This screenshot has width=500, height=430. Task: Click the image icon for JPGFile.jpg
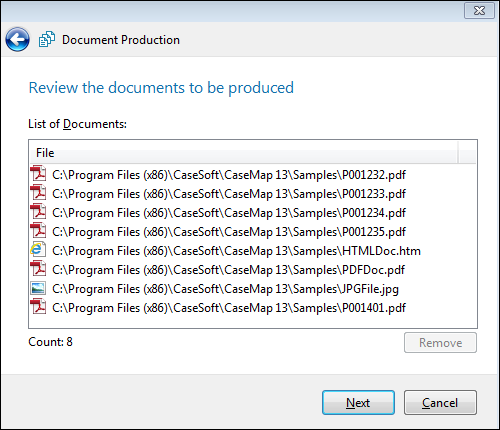pos(38,288)
